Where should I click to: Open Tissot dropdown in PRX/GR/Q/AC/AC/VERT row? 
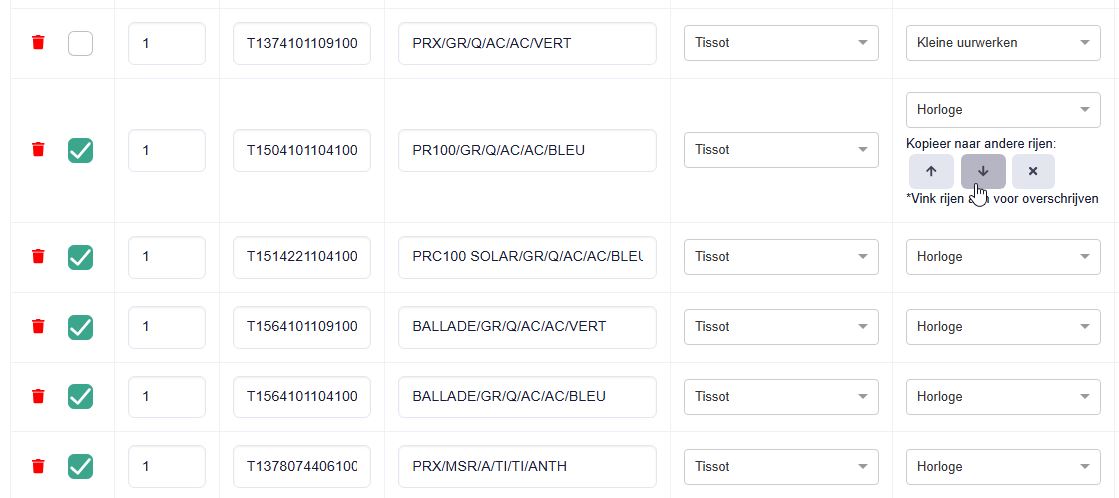pyautogui.click(x=781, y=43)
